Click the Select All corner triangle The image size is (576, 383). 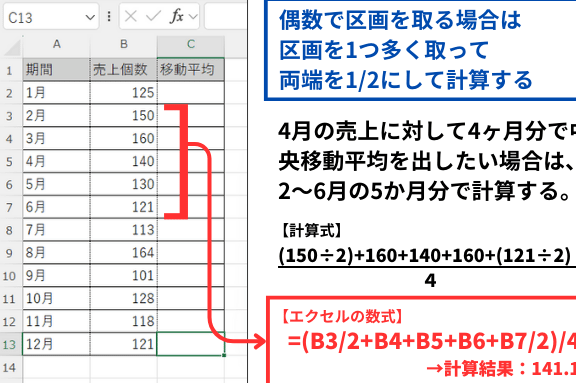pos(12,47)
